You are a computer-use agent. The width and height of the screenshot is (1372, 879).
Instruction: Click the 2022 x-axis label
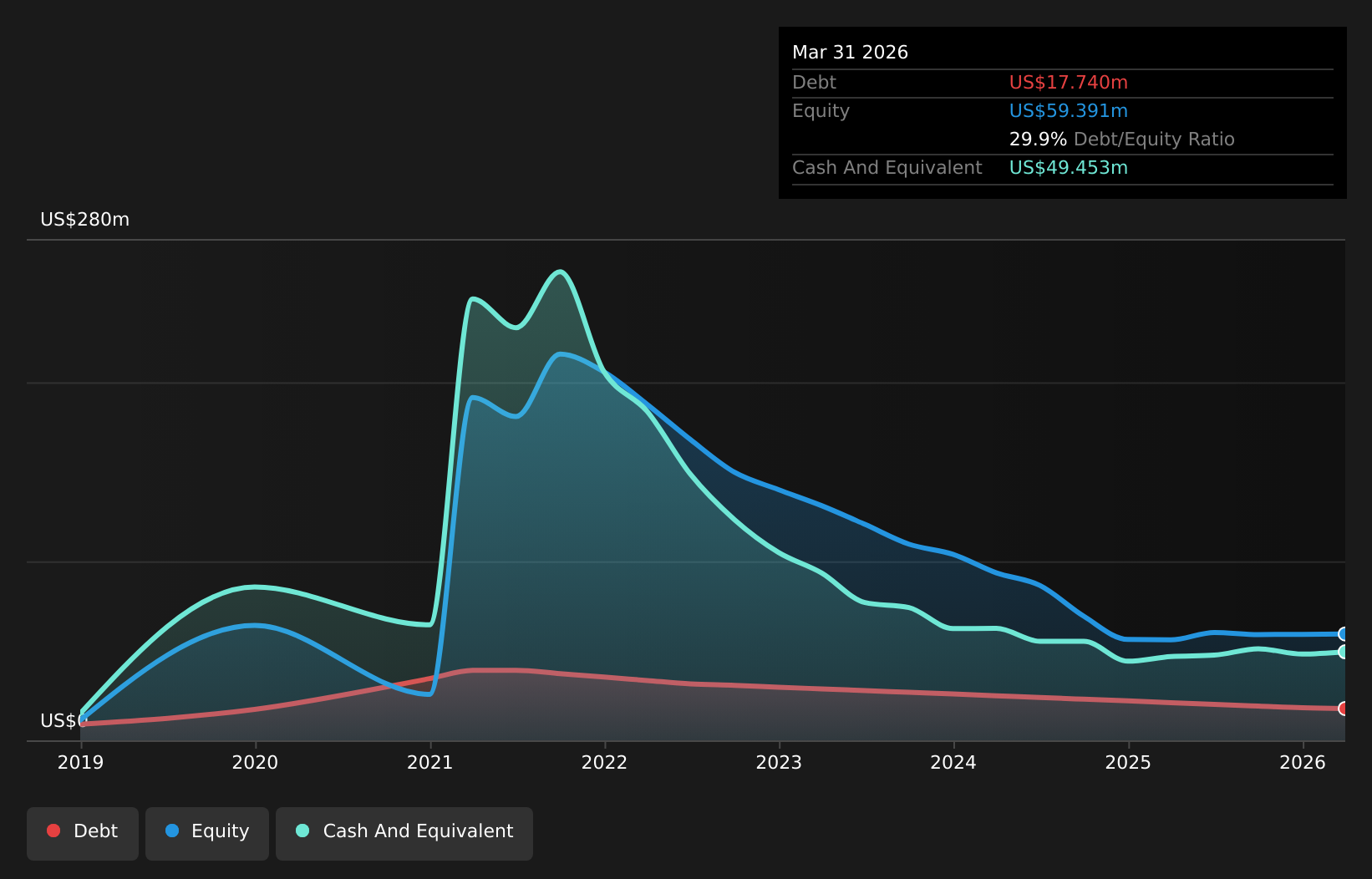click(604, 763)
